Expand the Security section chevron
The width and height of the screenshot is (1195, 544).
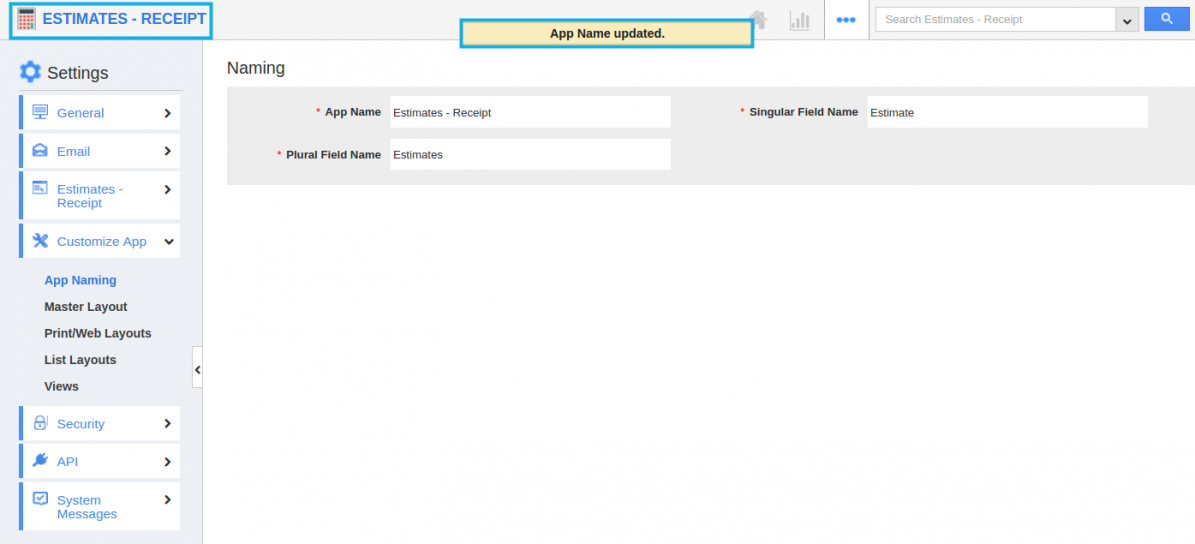168,423
